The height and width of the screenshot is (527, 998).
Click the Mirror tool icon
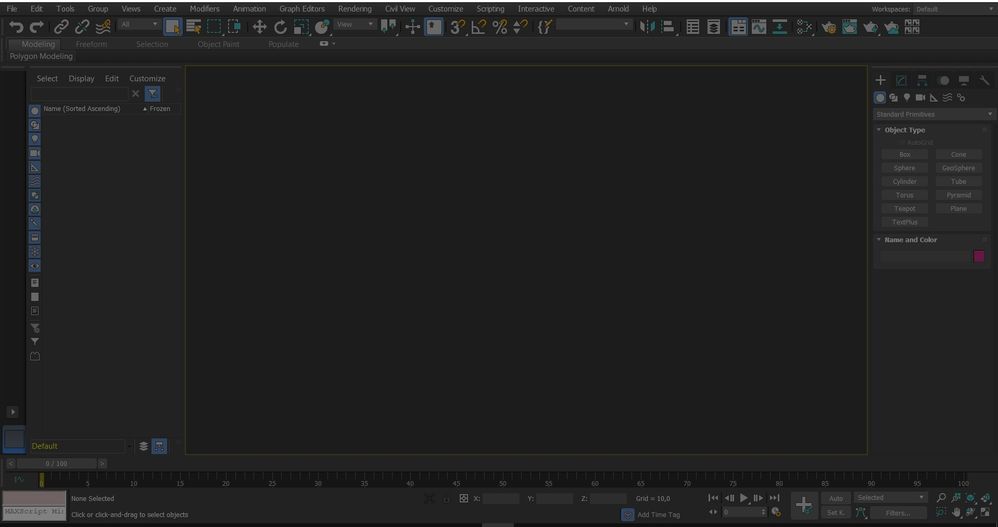[647, 27]
